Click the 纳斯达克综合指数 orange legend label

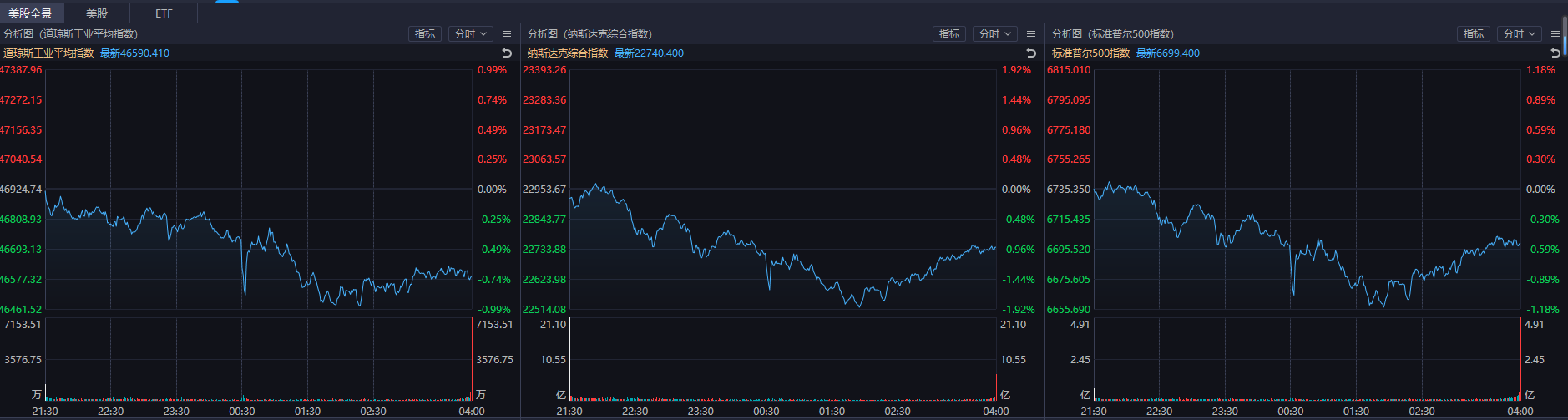(x=568, y=53)
